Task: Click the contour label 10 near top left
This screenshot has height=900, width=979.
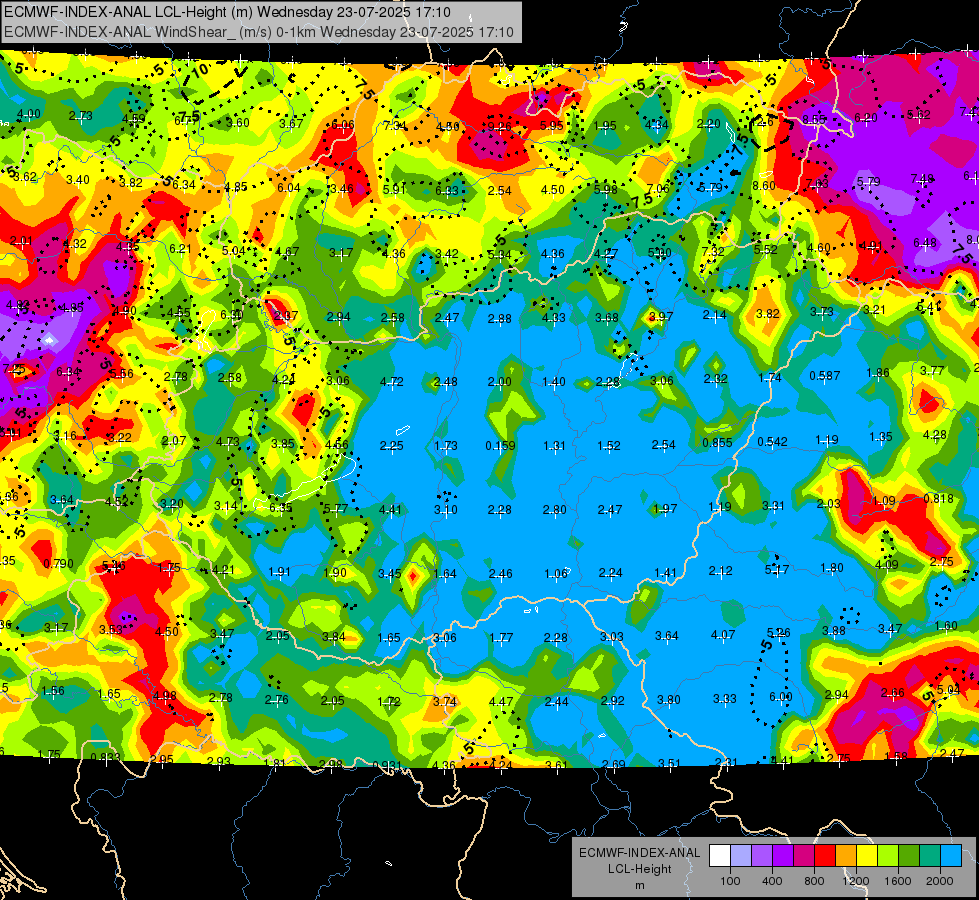Action: click(199, 71)
